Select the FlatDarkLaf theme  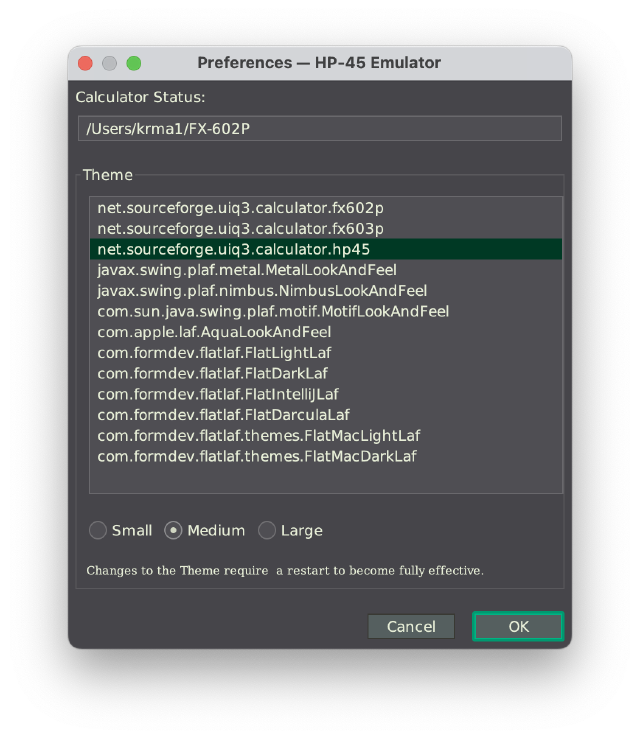click(x=326, y=374)
